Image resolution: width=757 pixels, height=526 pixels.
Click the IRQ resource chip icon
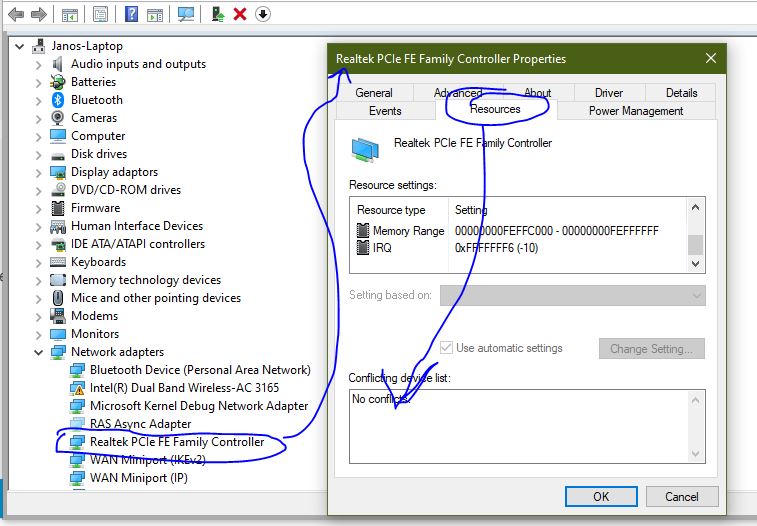(363, 248)
